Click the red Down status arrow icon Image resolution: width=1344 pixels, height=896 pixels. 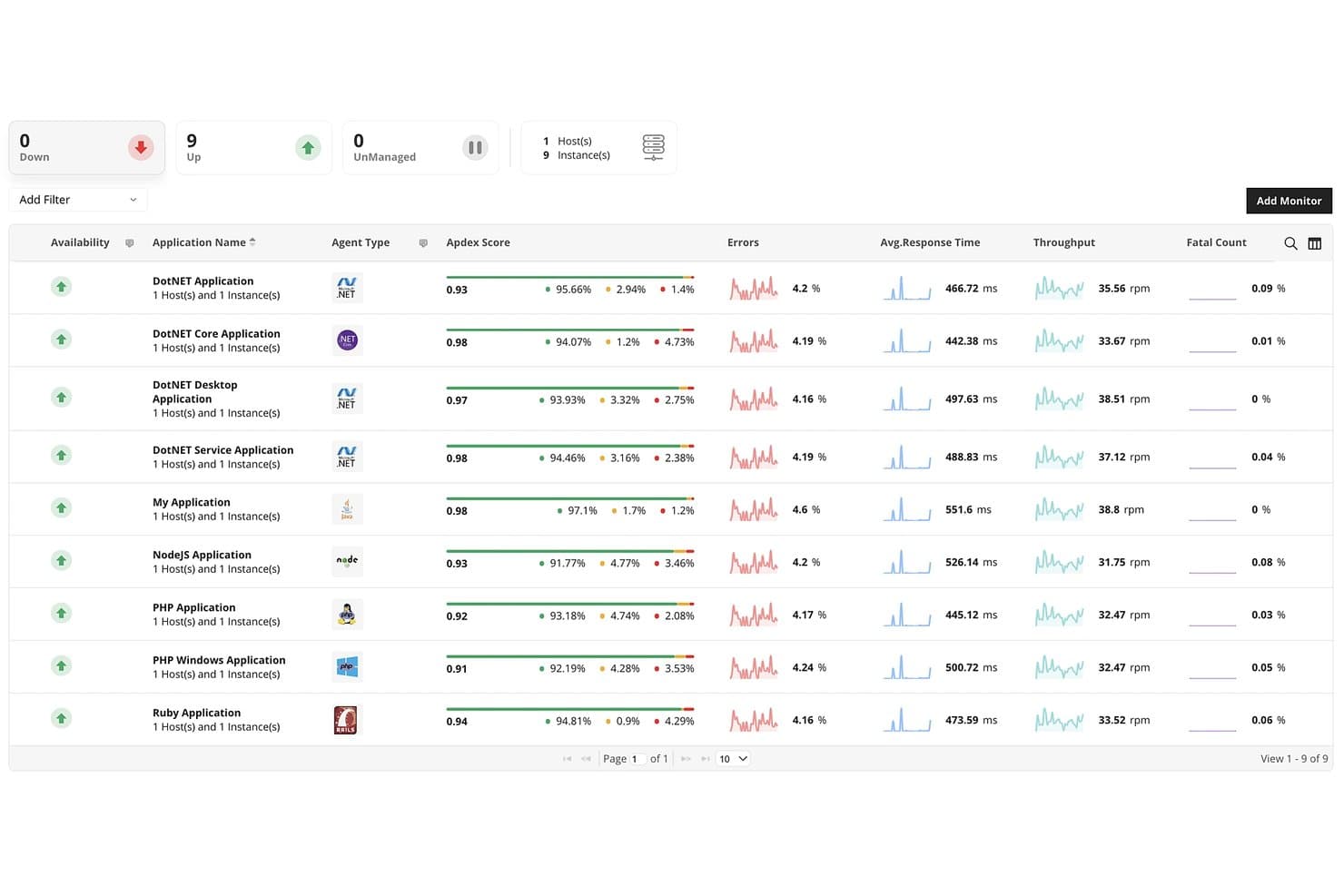tap(141, 147)
